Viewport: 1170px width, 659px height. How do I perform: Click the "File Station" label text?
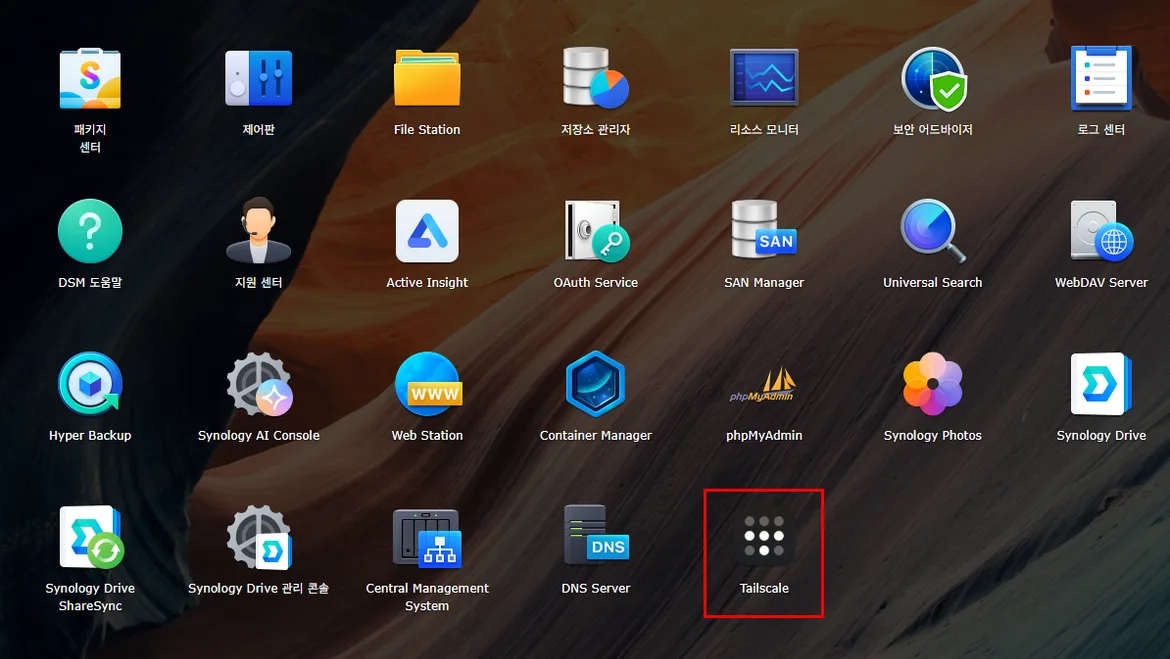[427, 130]
